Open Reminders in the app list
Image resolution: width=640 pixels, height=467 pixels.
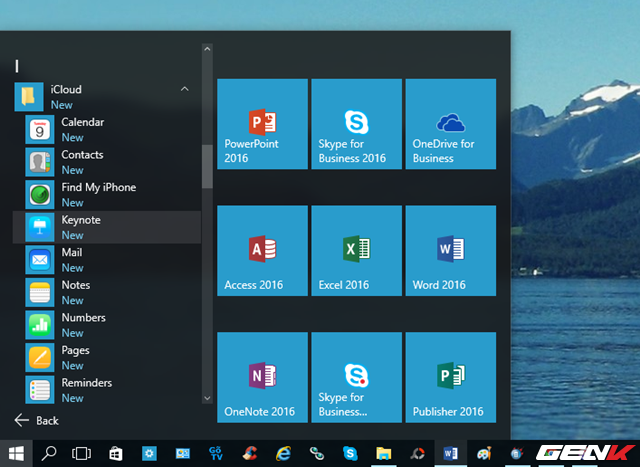pyautogui.click(x=86, y=390)
